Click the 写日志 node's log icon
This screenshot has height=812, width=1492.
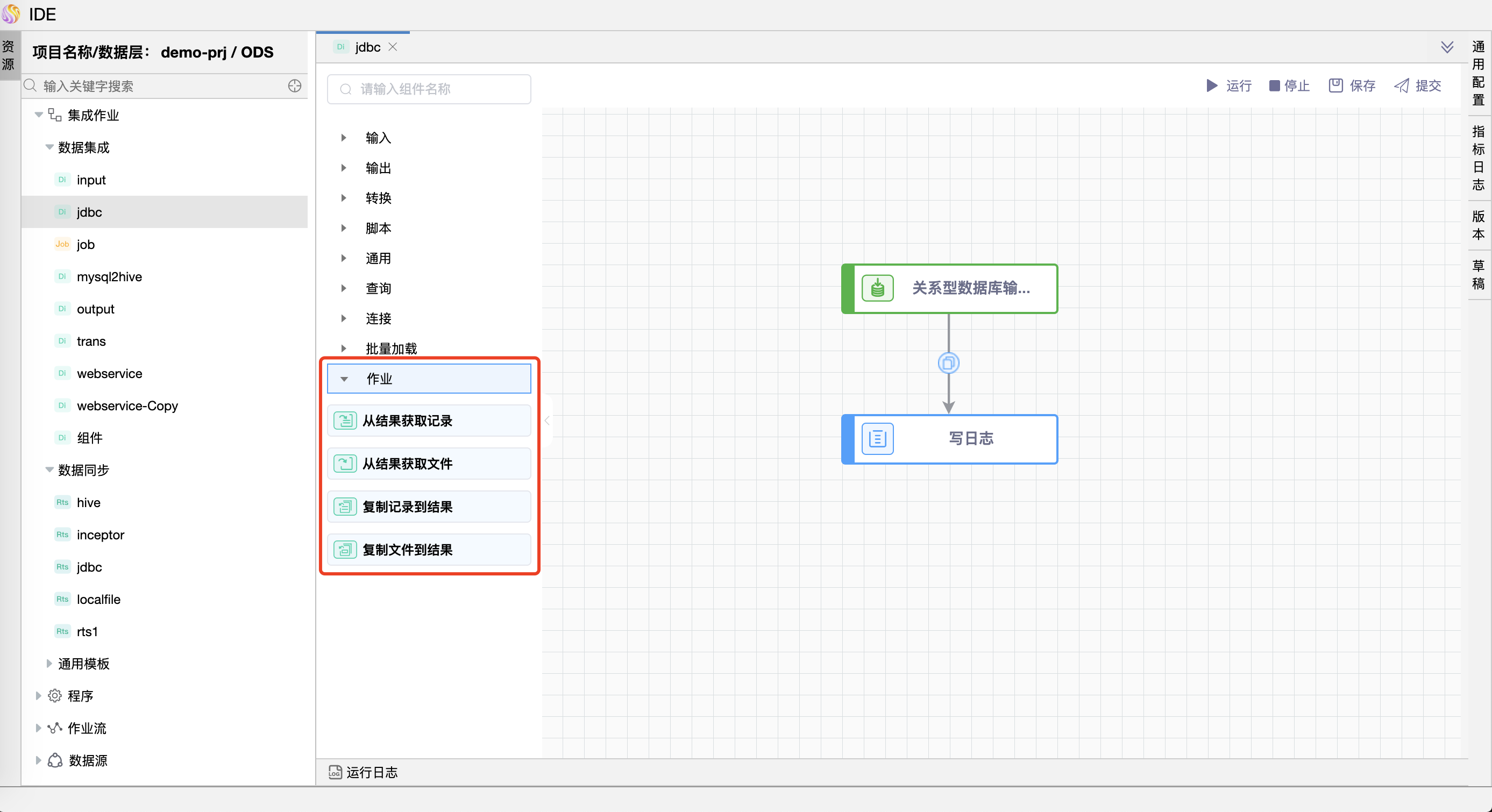877,438
